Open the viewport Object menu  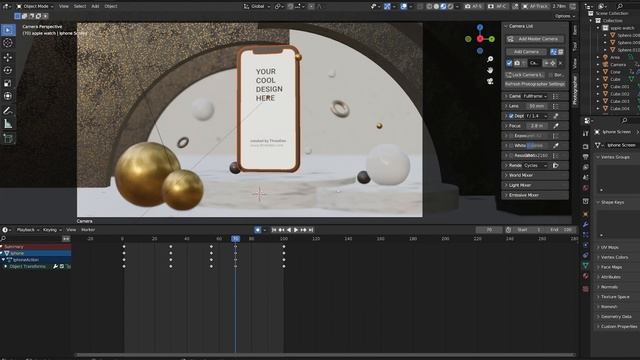tap(111, 7)
